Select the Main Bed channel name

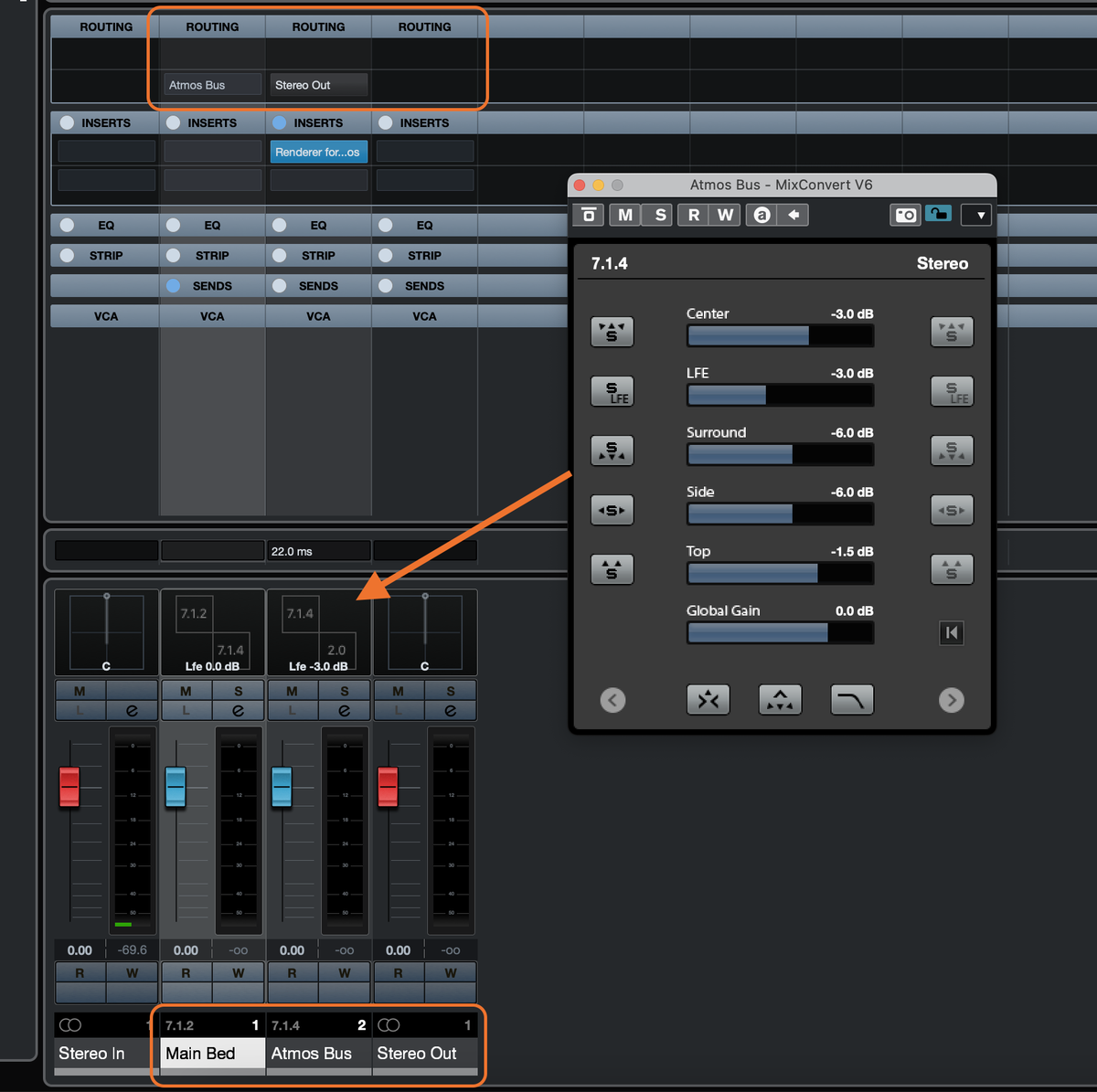point(212,1054)
